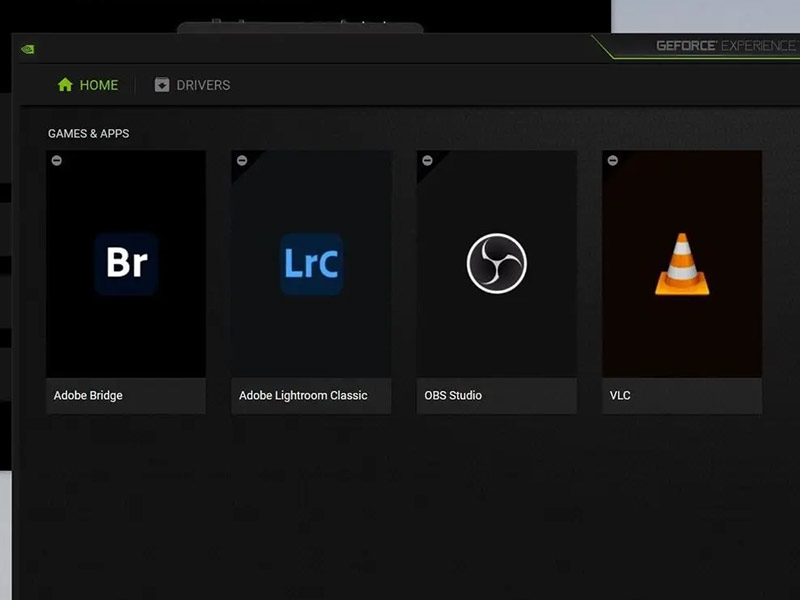
Task: Click the VLC traffic cone icon
Action: 682,264
